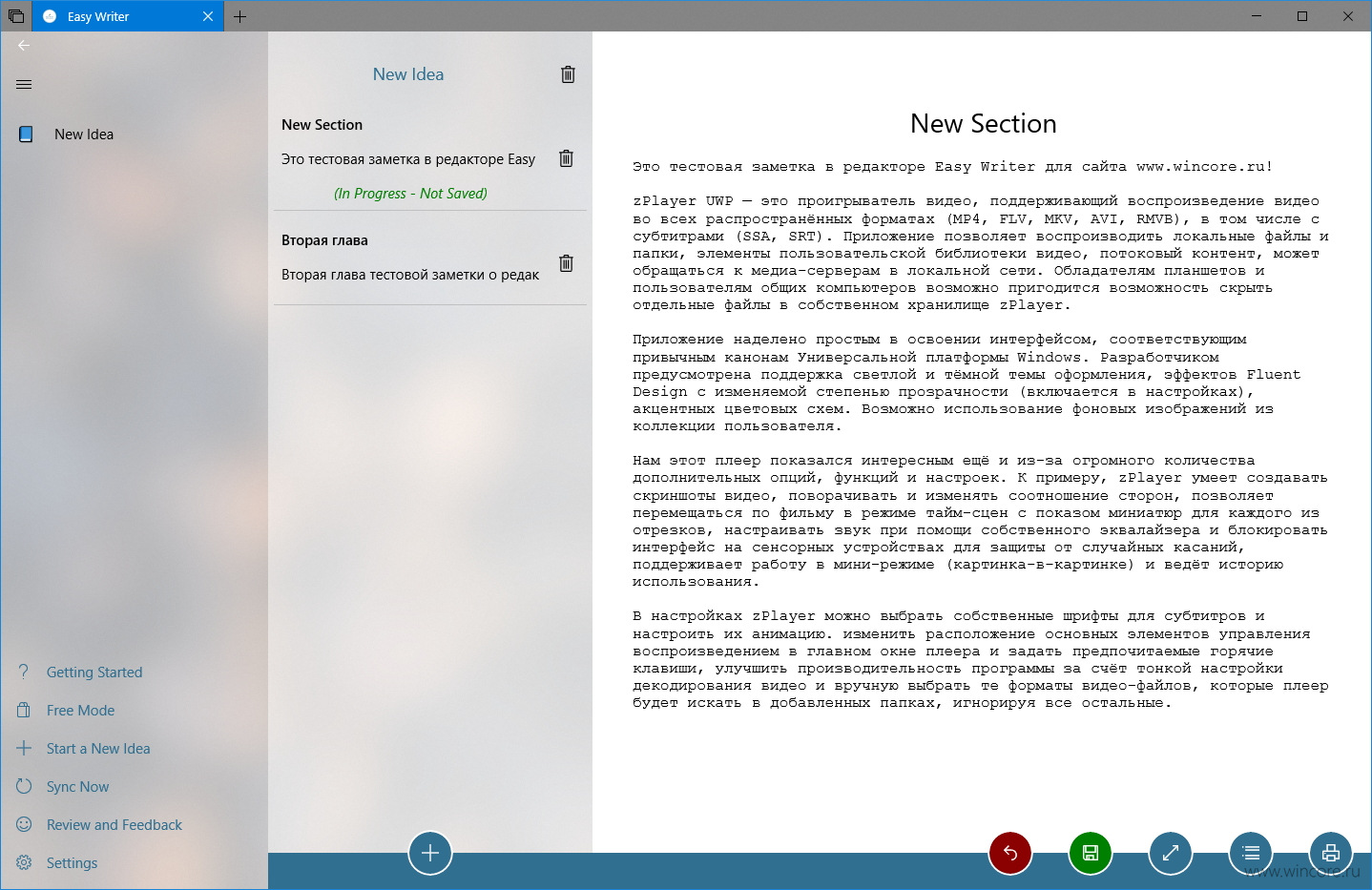Run Sync Now
The image size is (1372, 890).
pos(77,787)
